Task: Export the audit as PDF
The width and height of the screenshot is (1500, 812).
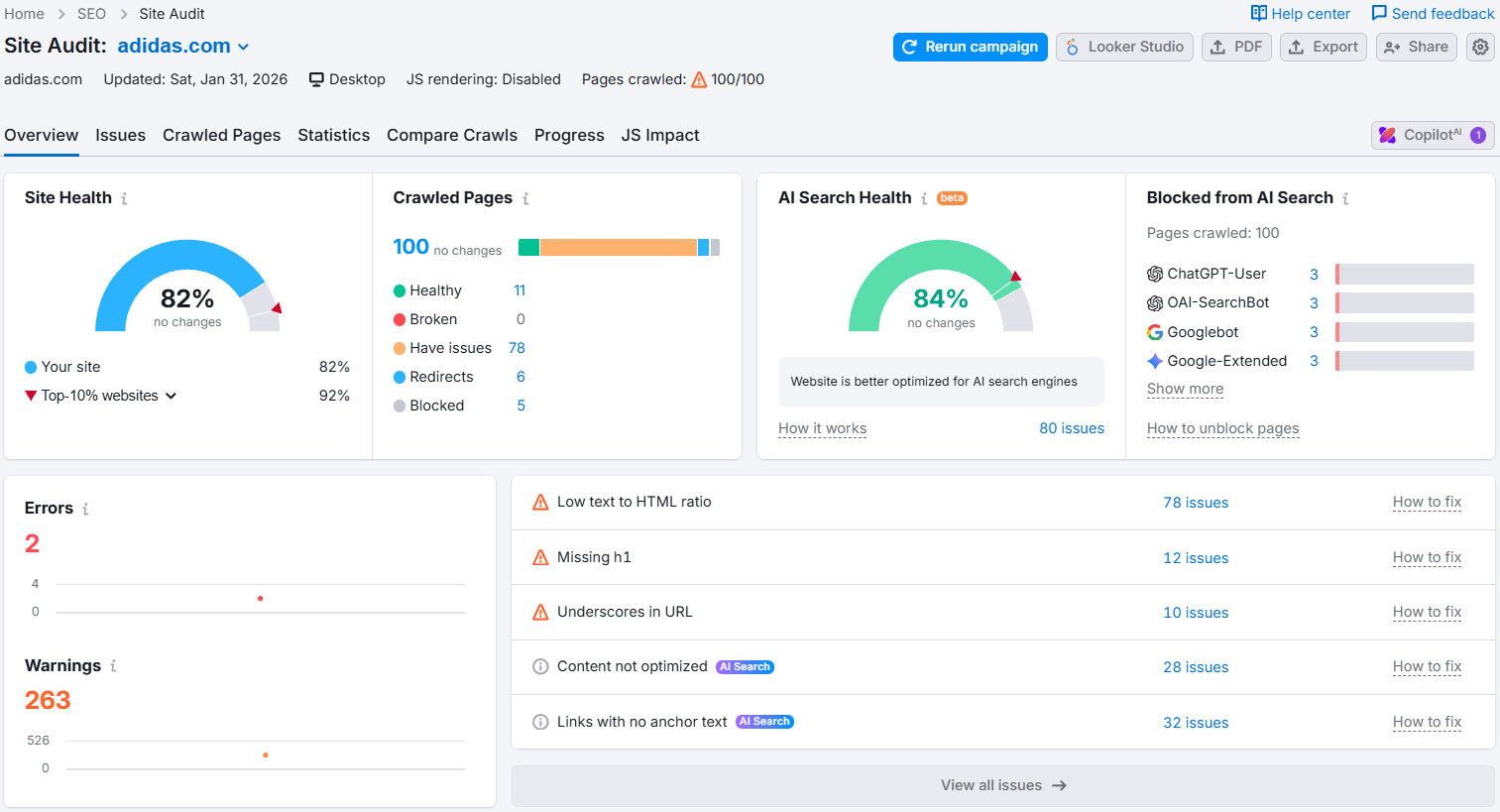Action: pos(1236,47)
